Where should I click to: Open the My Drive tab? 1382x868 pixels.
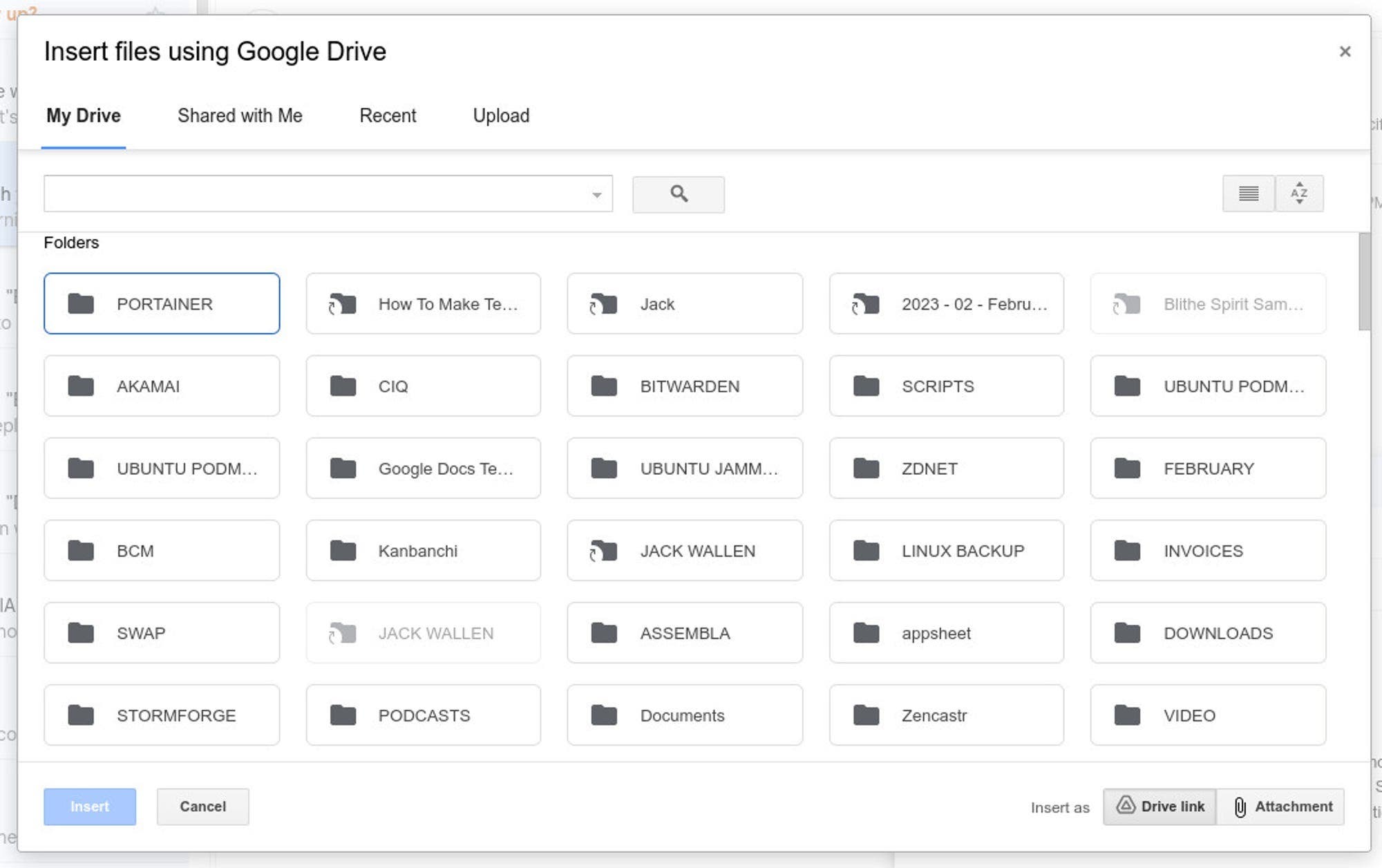click(84, 115)
